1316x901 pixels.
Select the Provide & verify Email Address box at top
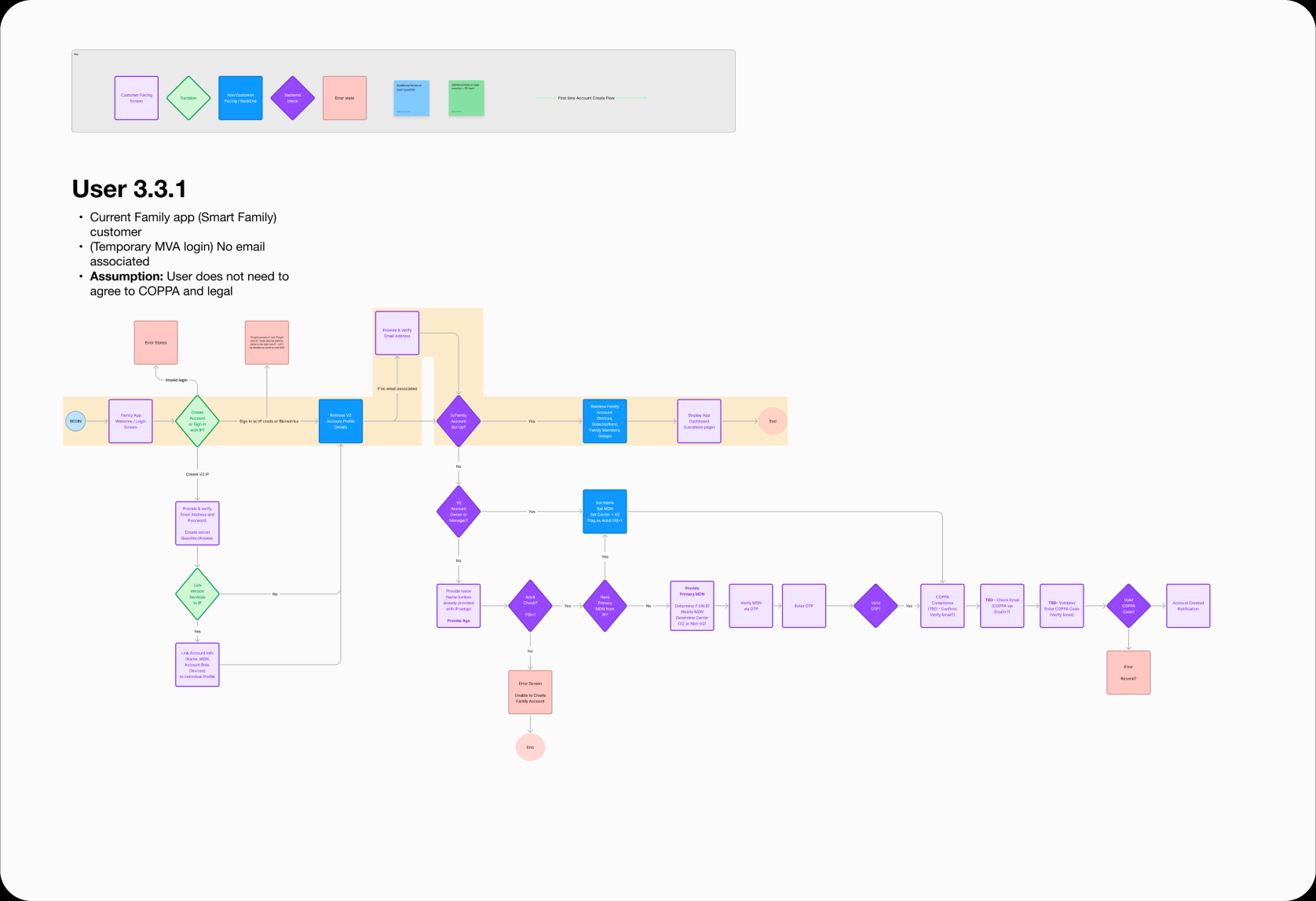(397, 333)
